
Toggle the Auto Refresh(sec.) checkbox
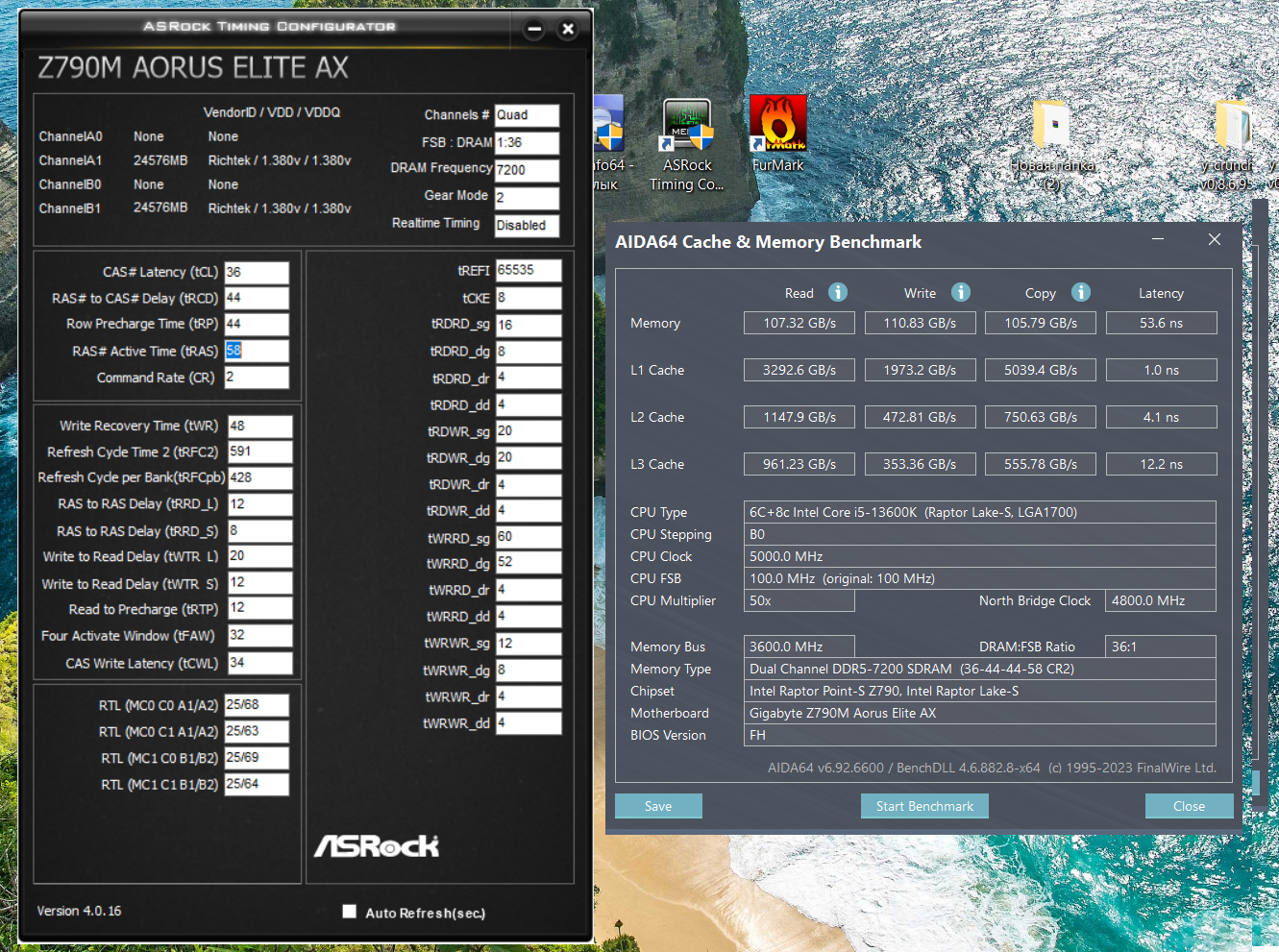[350, 912]
